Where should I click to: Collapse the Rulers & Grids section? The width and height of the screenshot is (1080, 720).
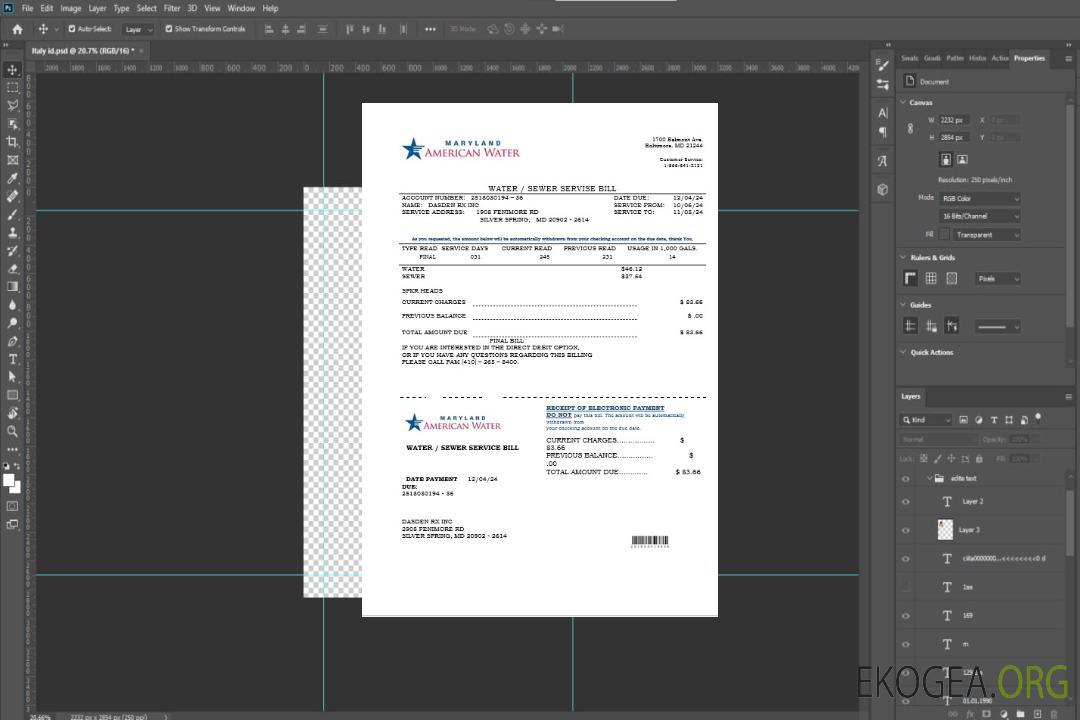pyautogui.click(x=904, y=257)
